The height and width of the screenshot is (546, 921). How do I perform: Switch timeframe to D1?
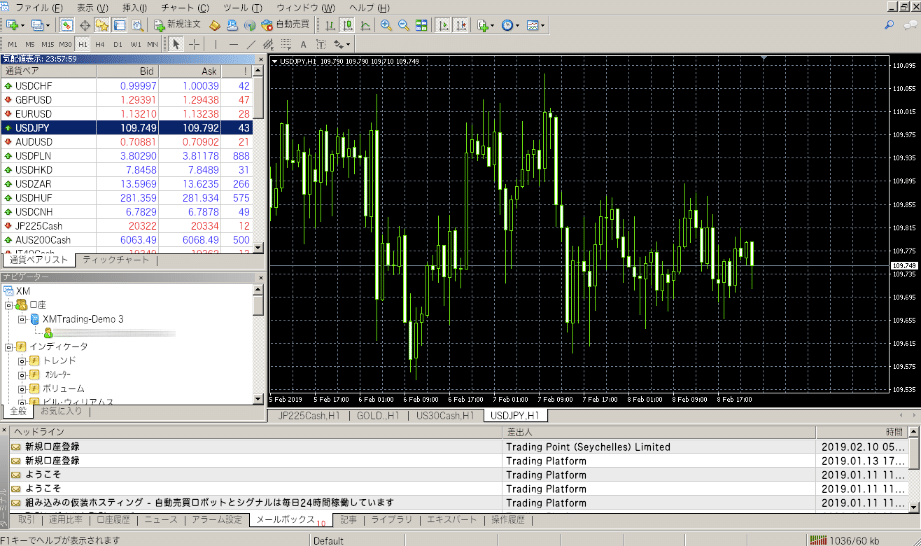[x=117, y=44]
